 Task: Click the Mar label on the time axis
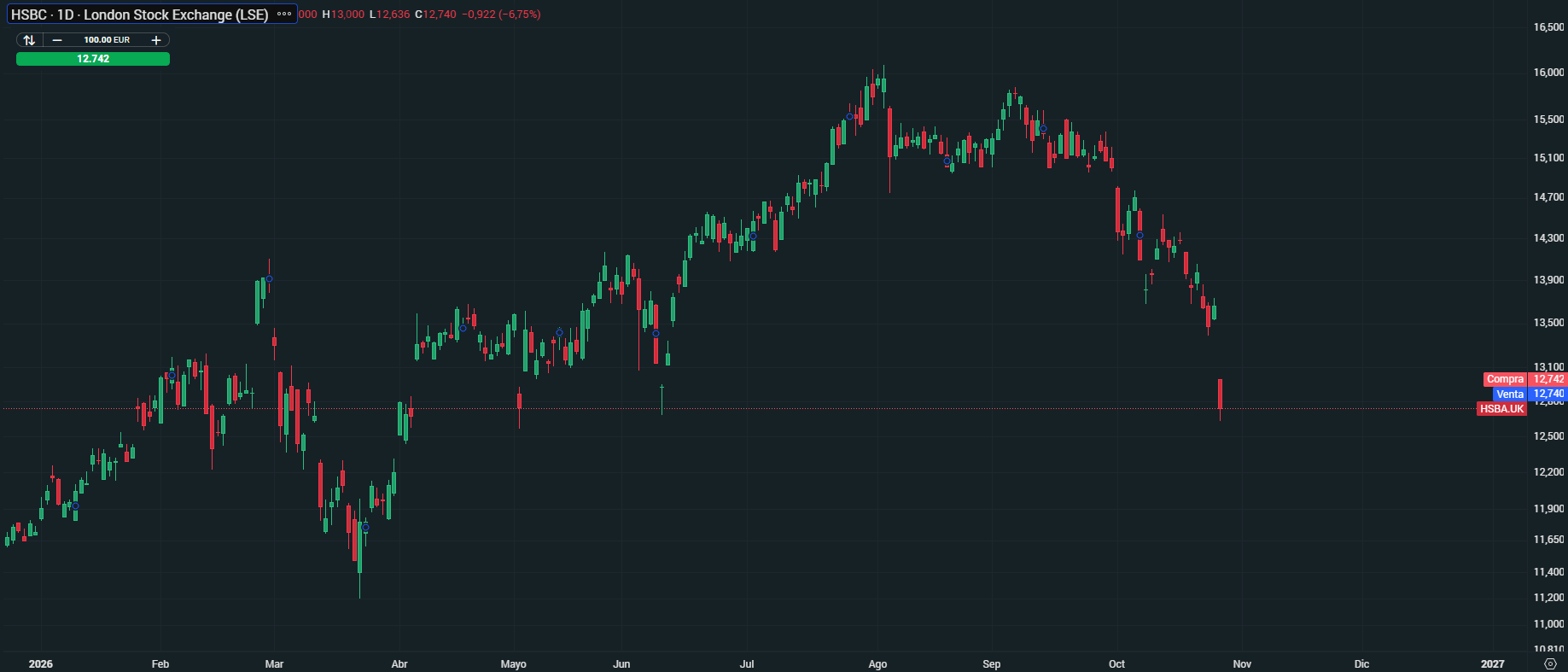(x=274, y=664)
